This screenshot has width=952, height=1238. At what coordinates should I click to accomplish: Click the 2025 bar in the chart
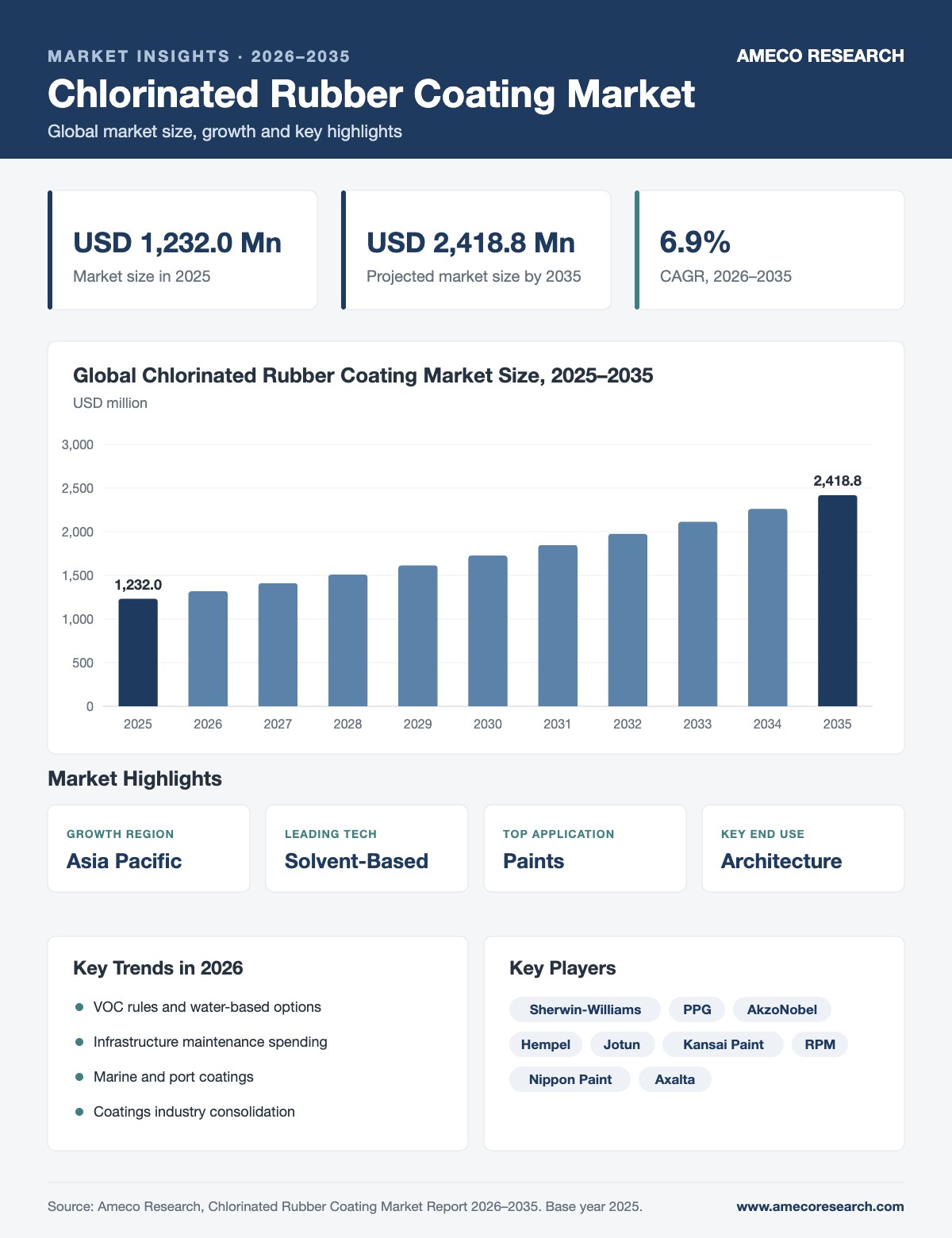pos(138,652)
